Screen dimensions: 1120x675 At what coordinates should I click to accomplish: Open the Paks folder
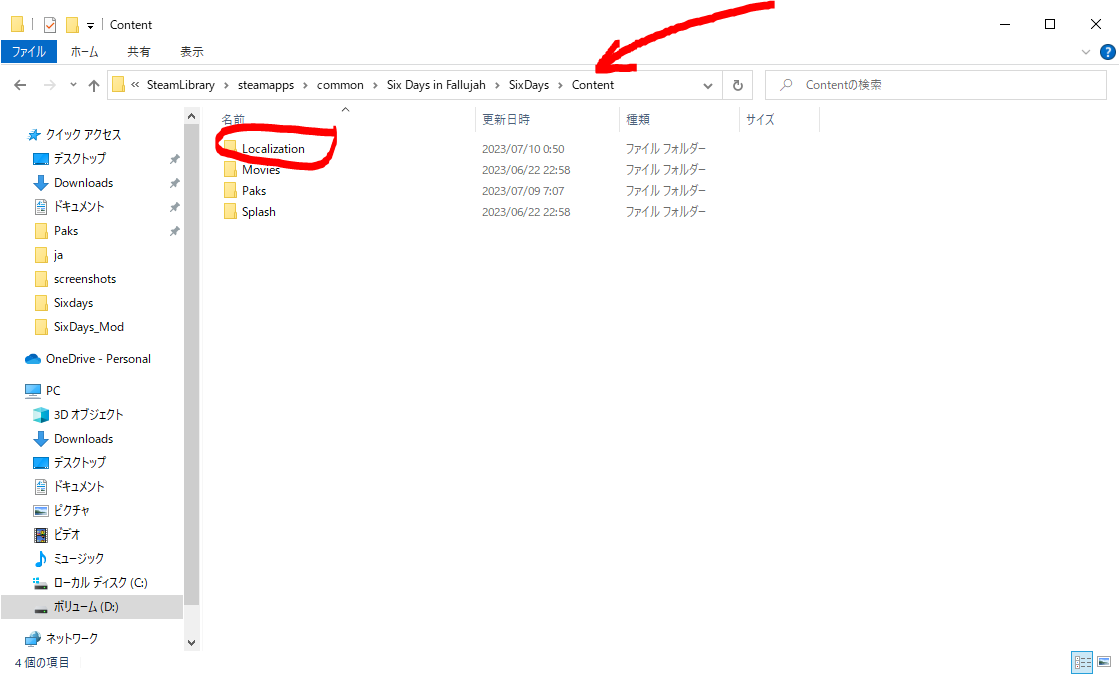[253, 191]
